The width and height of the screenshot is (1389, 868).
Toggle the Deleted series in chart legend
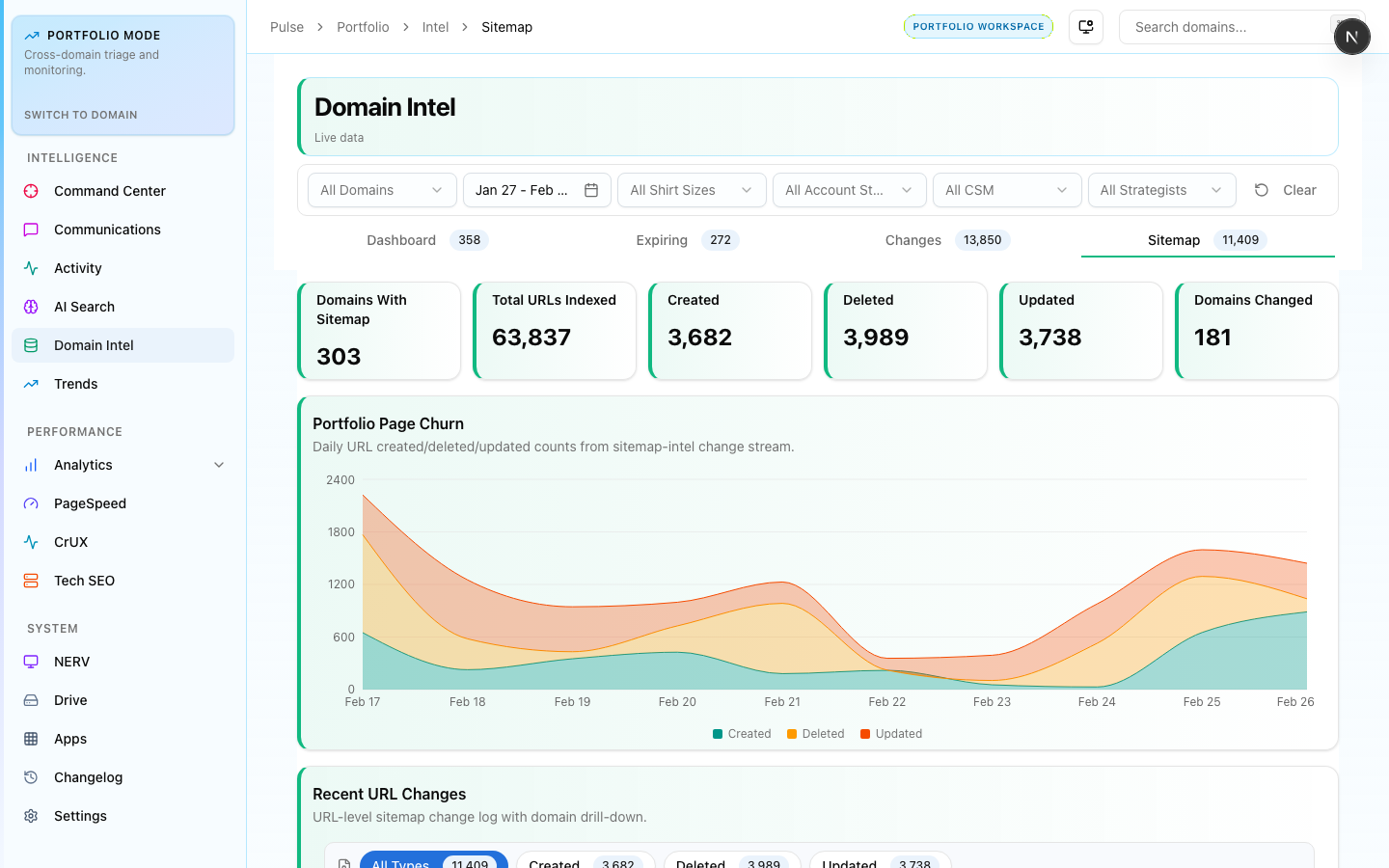coord(815,734)
